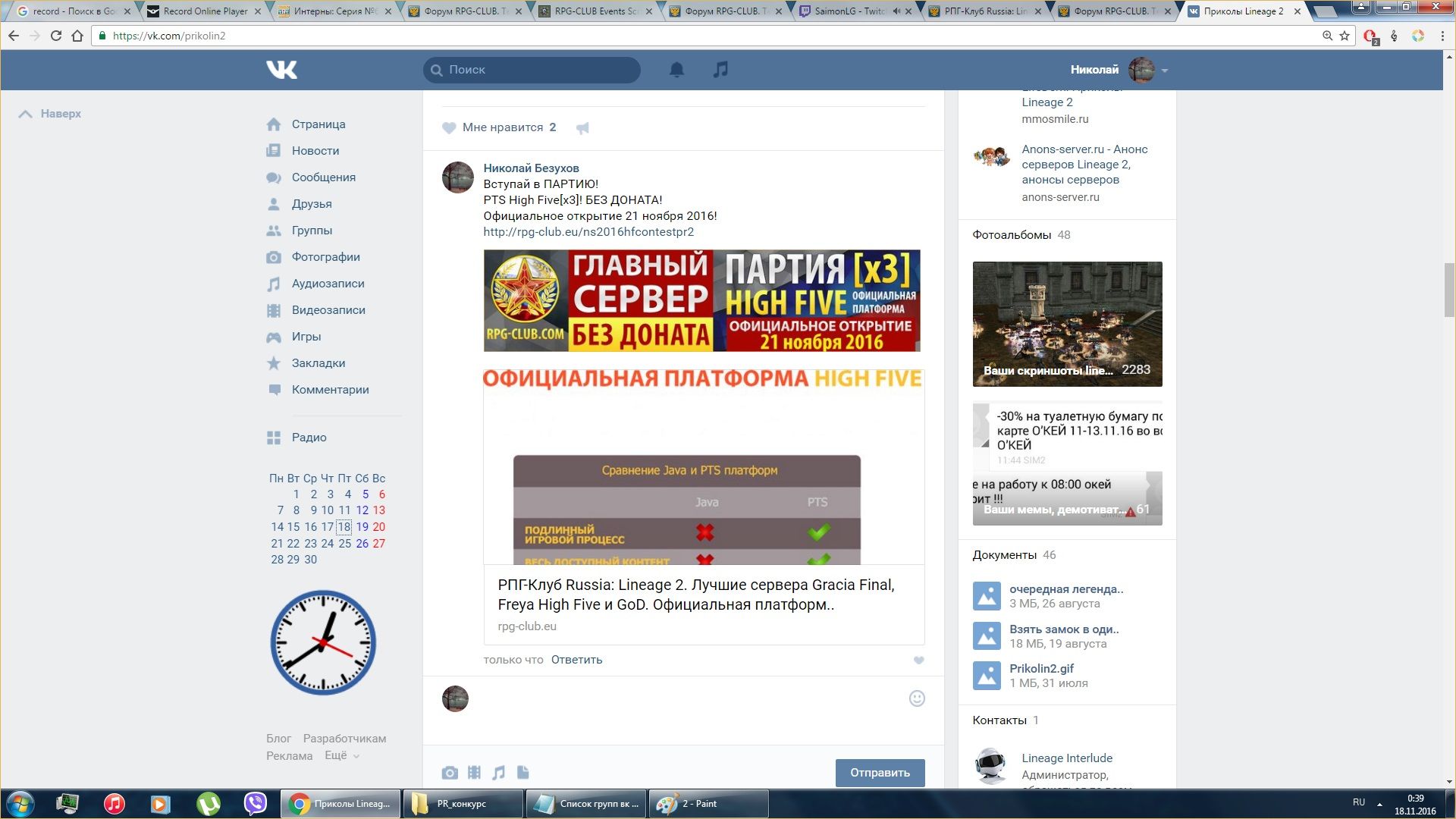Click the Отправить send button

point(880,773)
